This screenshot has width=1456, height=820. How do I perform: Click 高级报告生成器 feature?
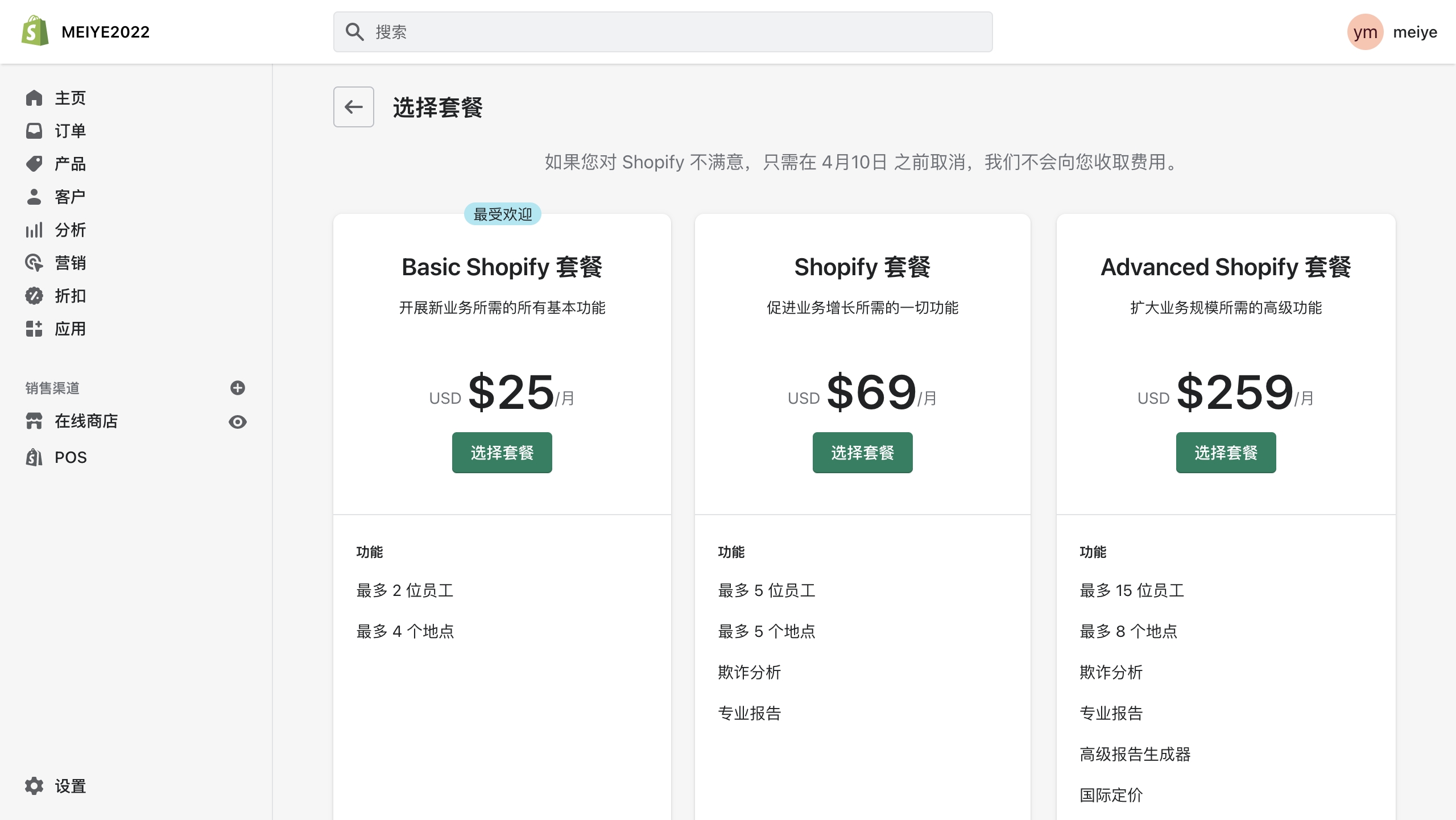tap(1135, 755)
